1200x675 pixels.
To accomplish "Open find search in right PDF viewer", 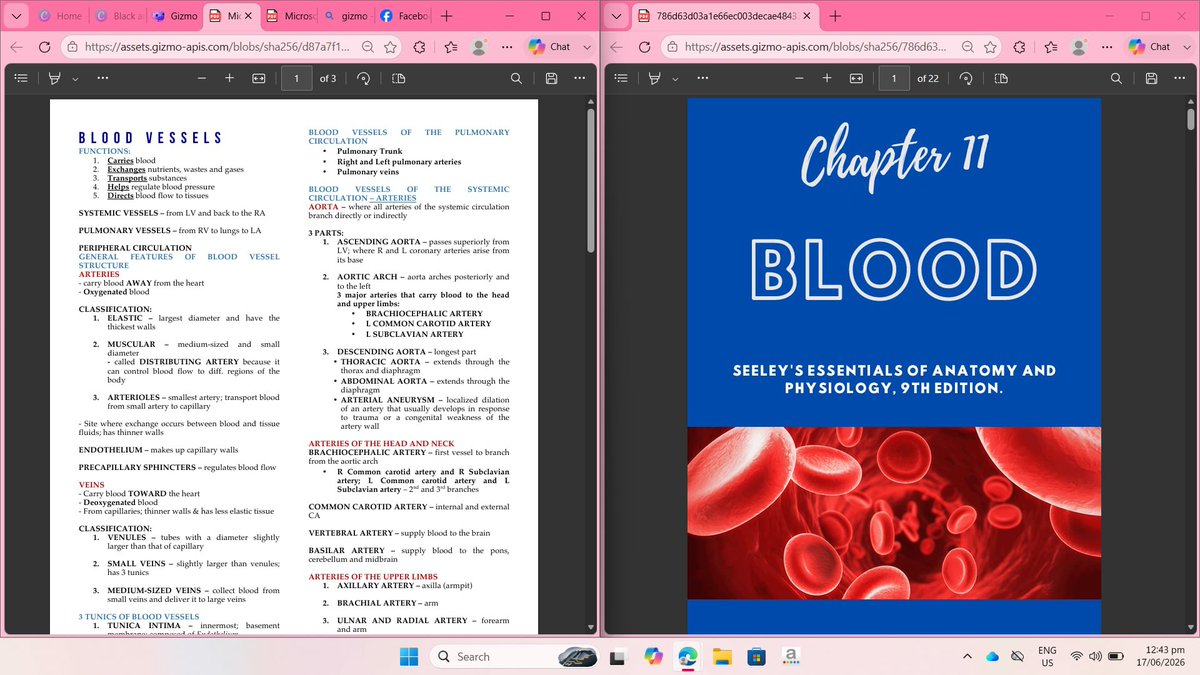I will click(x=1115, y=78).
